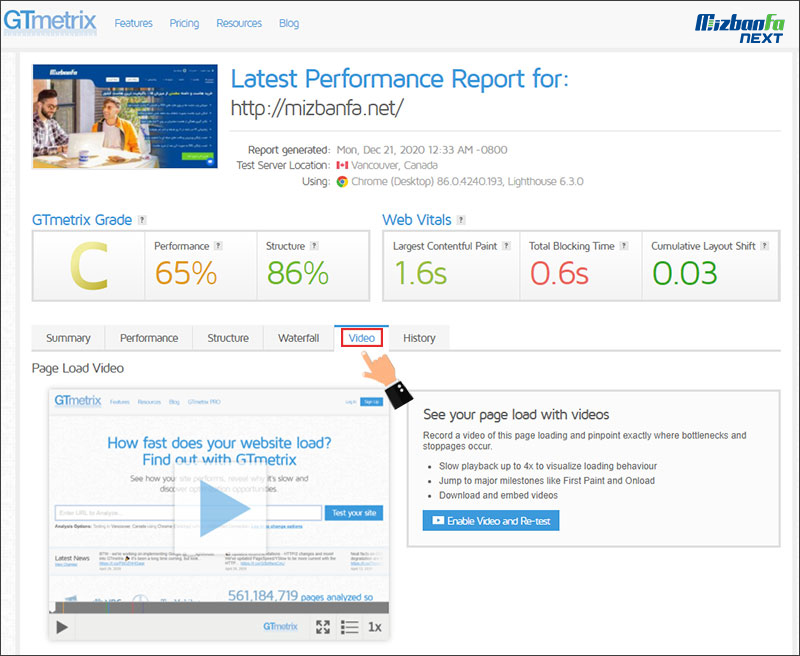The image size is (800, 656).
Task: Click the C grade letter
Action: (89, 266)
